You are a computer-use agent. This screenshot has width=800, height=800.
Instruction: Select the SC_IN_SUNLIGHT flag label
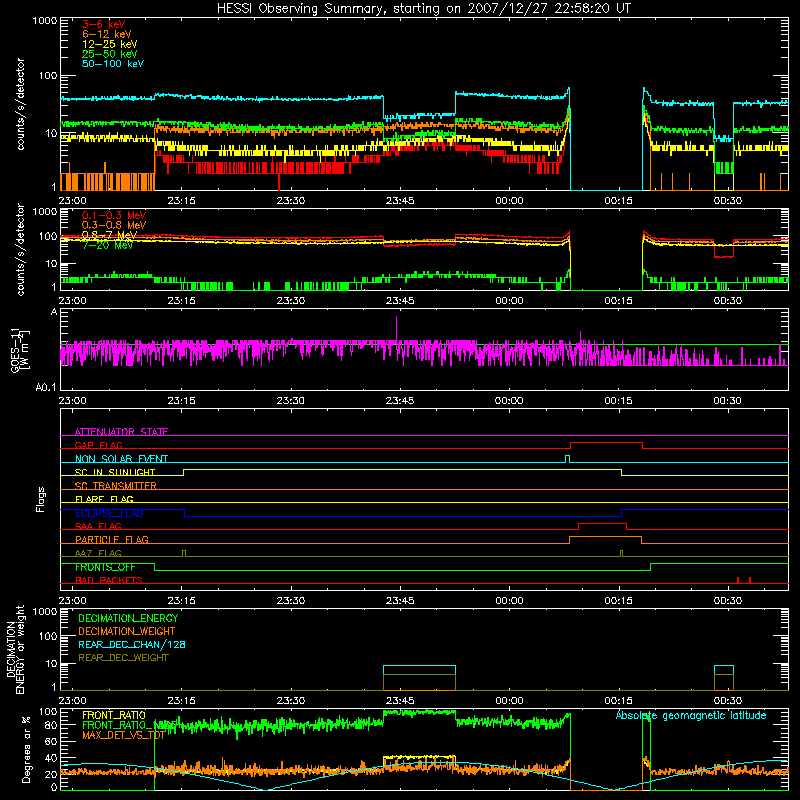[x=115, y=472]
